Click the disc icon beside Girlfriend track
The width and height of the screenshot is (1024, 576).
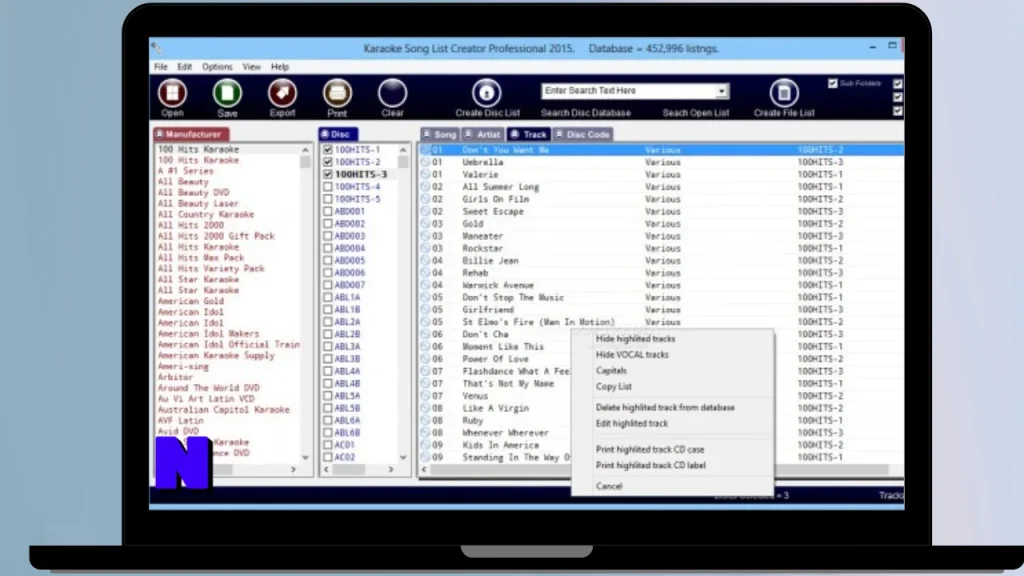(x=425, y=310)
